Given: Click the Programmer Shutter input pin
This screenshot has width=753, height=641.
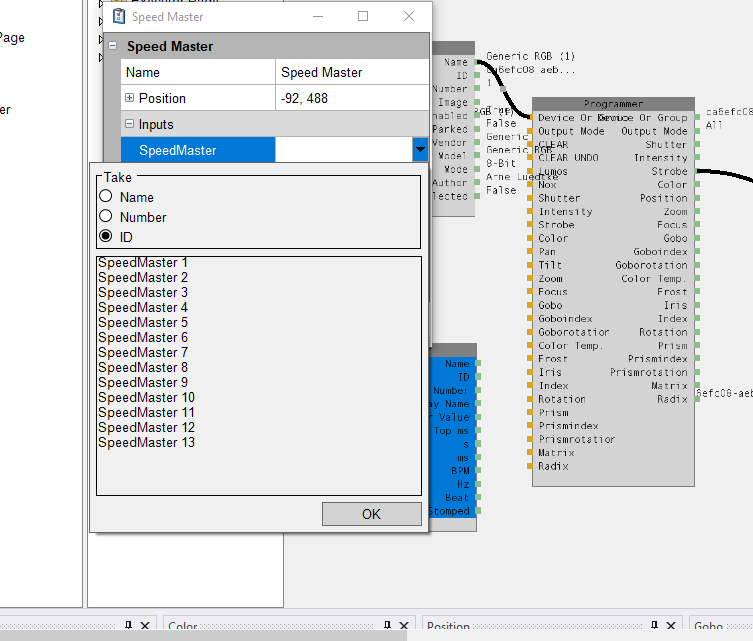Looking at the screenshot, I should [x=530, y=198].
